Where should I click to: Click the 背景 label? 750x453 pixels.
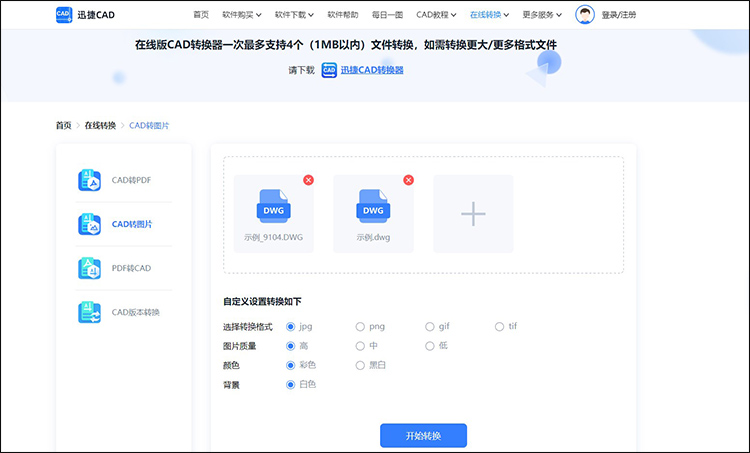[231, 385]
